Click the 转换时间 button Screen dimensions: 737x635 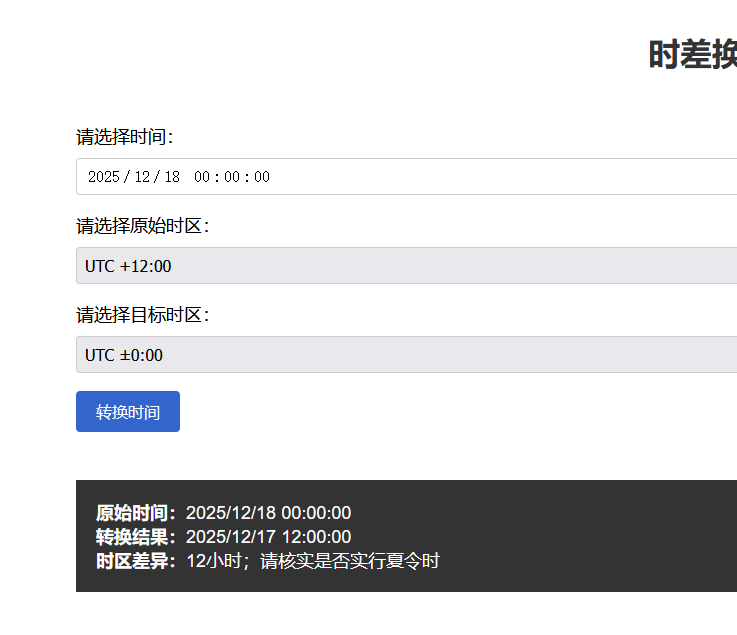coord(128,411)
